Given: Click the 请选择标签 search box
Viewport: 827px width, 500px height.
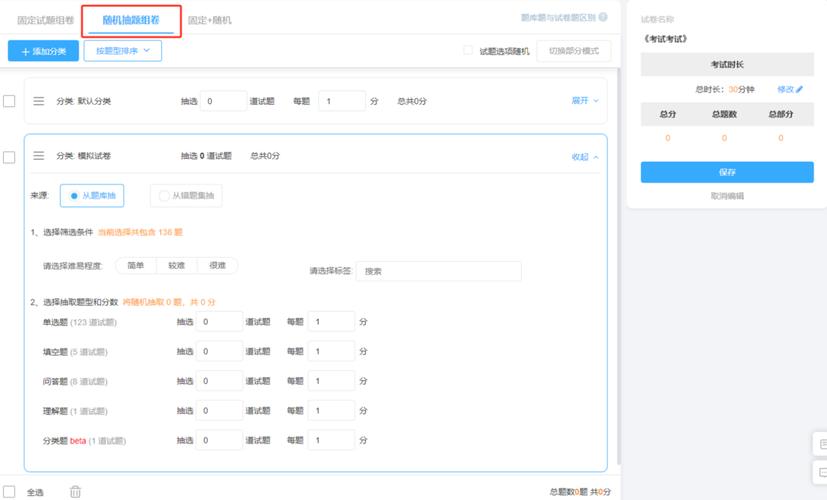Looking at the screenshot, I should [x=438, y=271].
